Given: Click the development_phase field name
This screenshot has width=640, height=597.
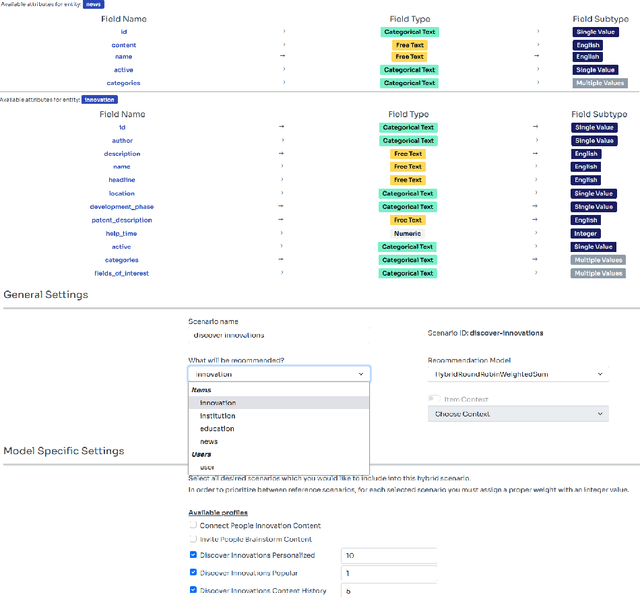Looking at the screenshot, I should point(122,207).
